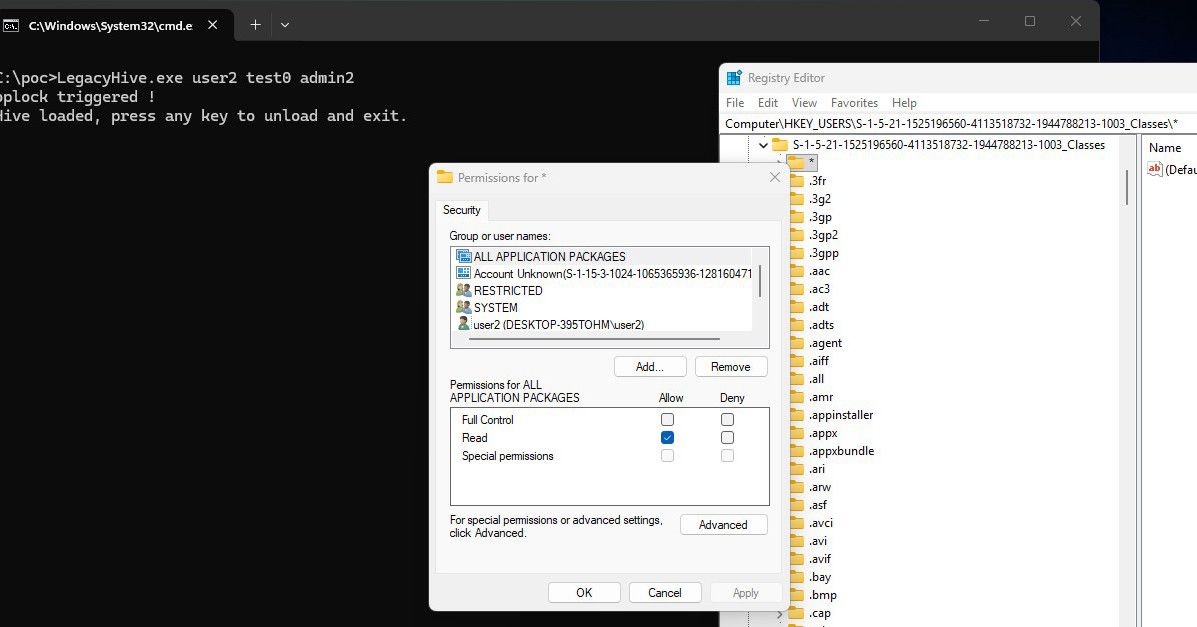
Task: Confirm permissions with OK
Action: point(584,593)
